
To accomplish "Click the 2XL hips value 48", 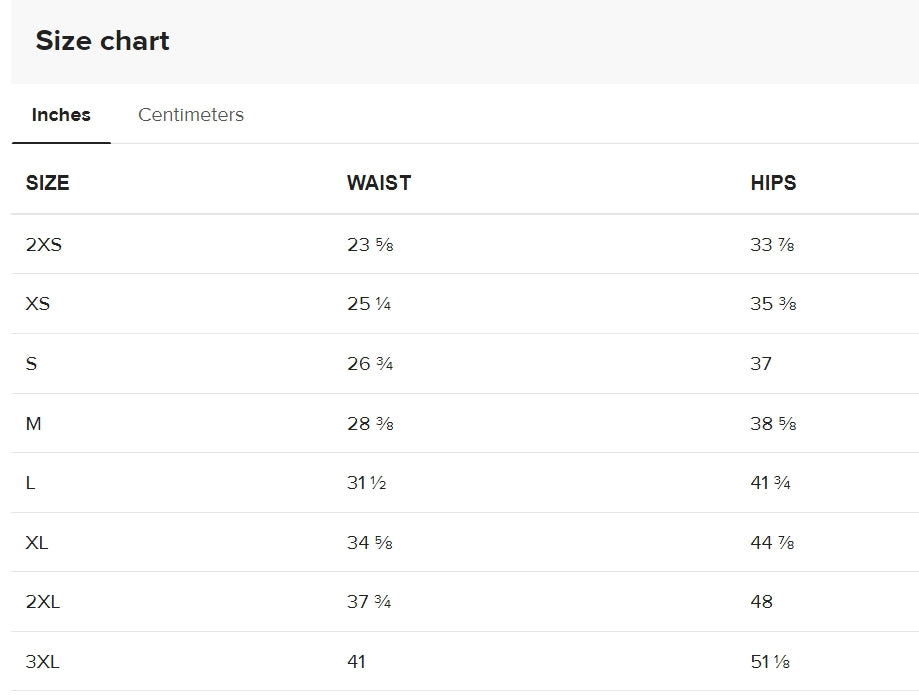I will pos(761,602).
